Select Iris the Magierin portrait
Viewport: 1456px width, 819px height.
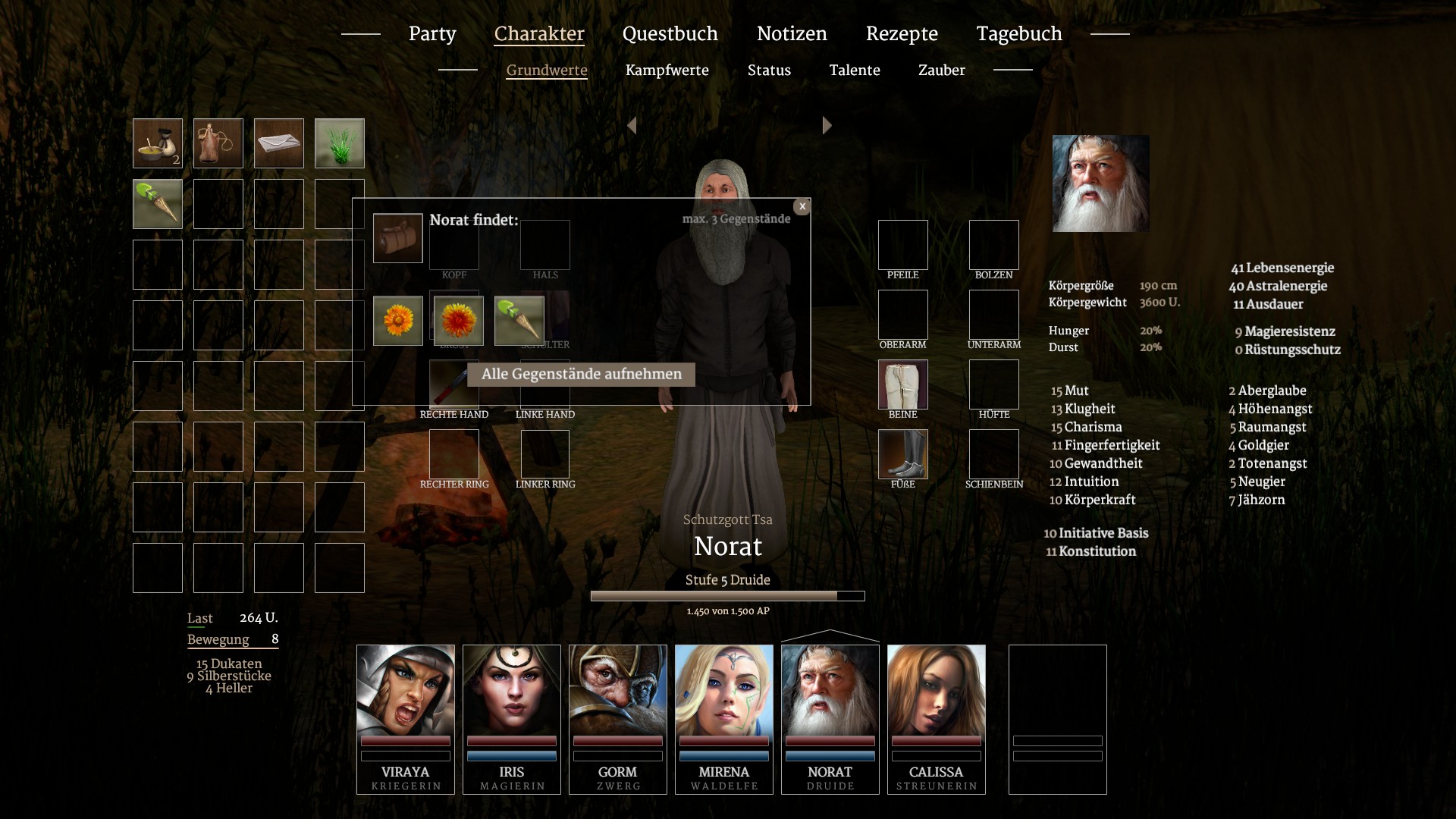(x=512, y=719)
